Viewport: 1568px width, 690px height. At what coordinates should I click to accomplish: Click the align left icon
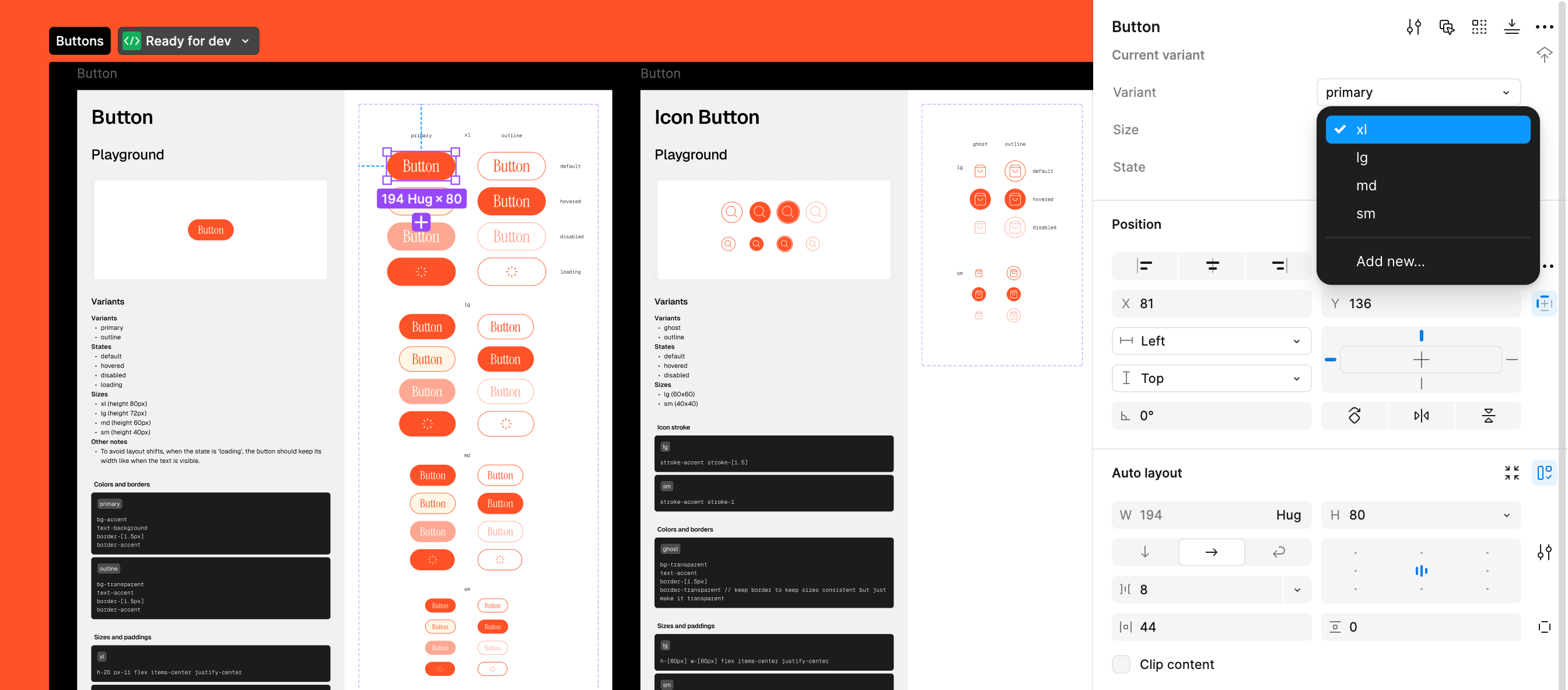click(1144, 266)
